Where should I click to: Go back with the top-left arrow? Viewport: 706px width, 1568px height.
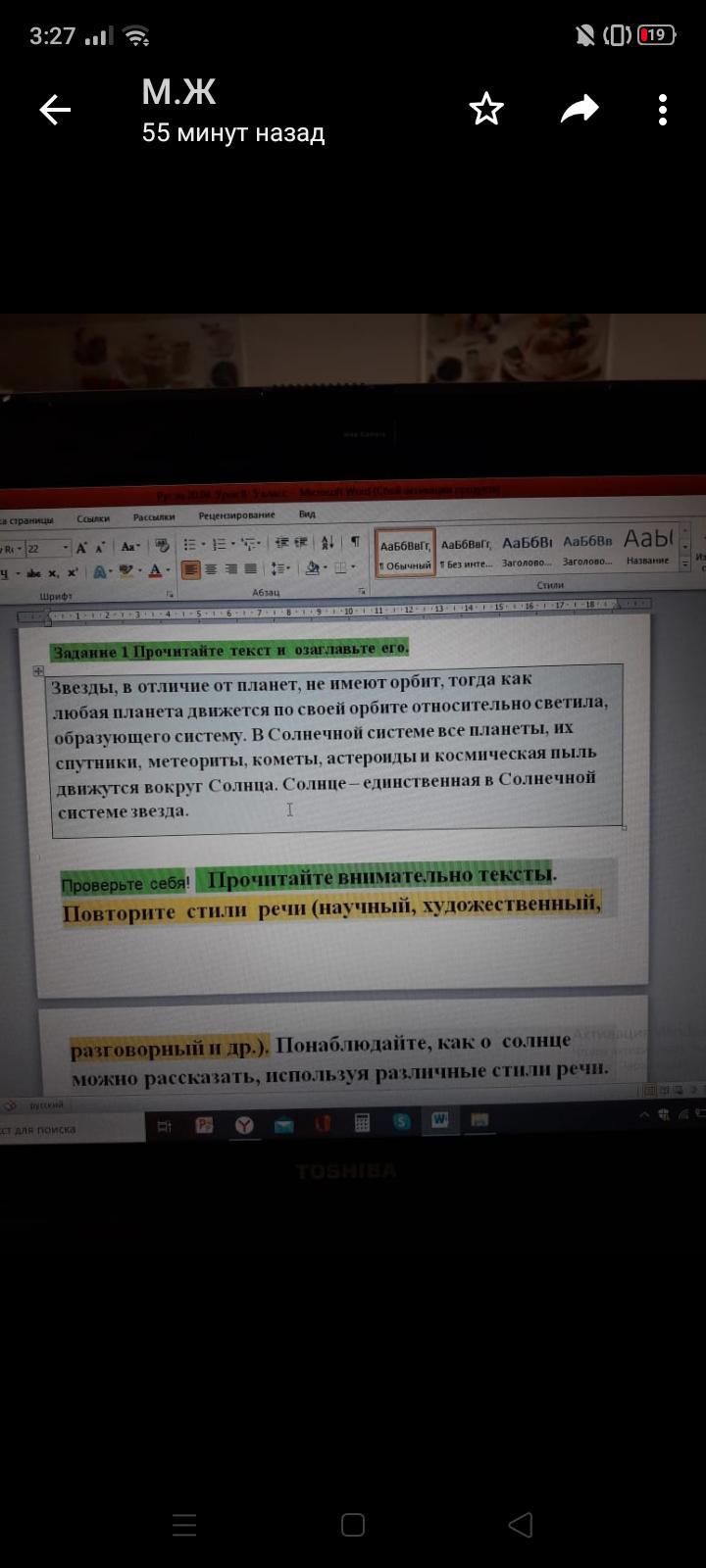point(55,110)
